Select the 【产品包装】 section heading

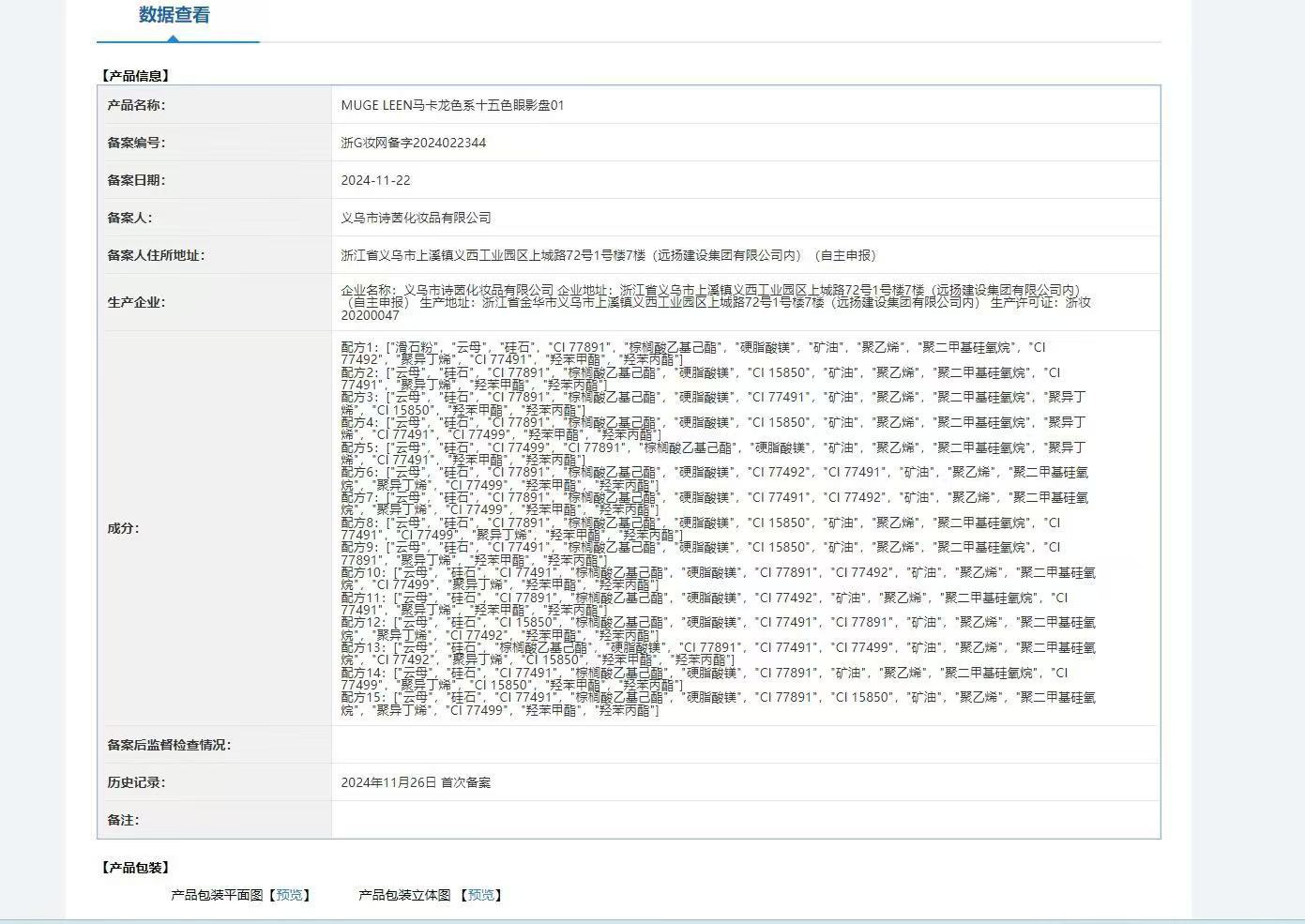point(135,868)
